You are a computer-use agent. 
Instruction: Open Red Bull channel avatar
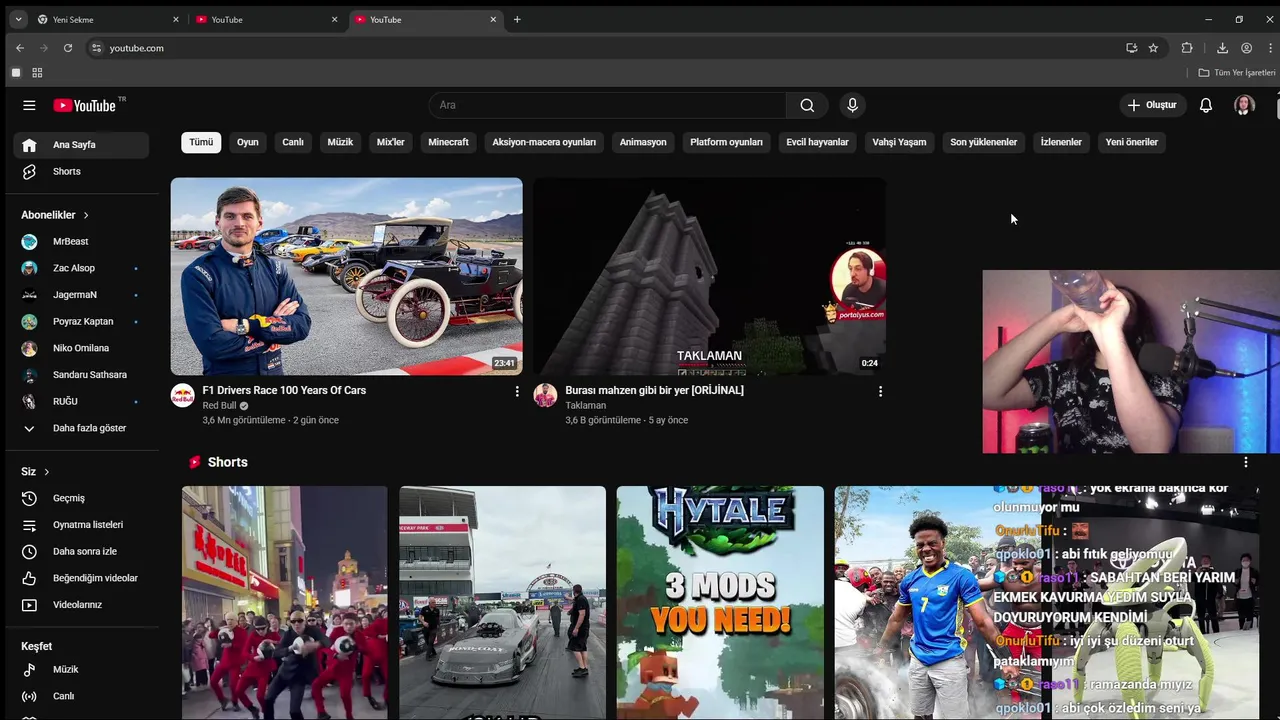tap(182, 395)
